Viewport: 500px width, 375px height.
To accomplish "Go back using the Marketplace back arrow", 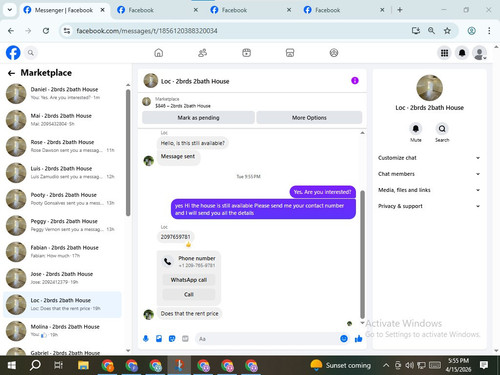I will pyautogui.click(x=11, y=73).
